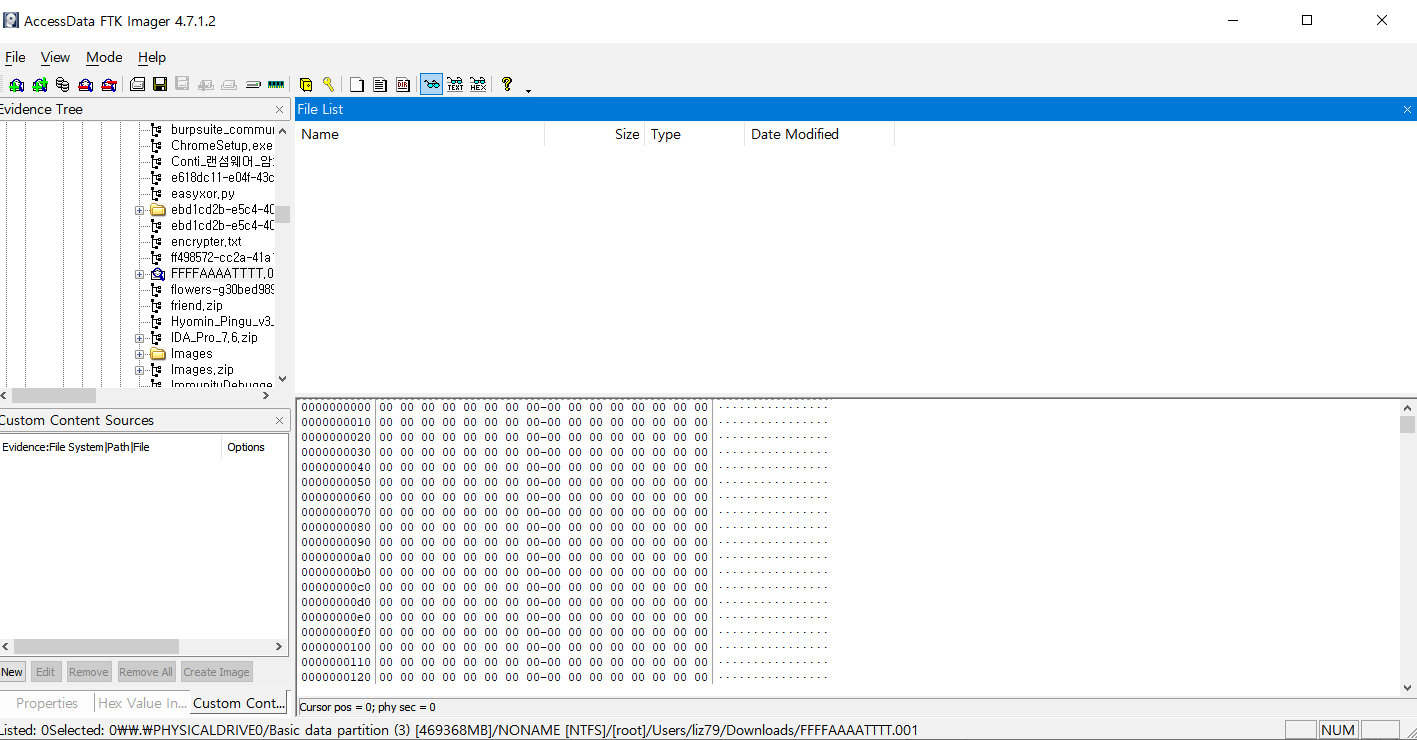Image resolution: width=1417 pixels, height=740 pixels.
Task: Click the Export File Hash List icon
Action: click(x=380, y=85)
